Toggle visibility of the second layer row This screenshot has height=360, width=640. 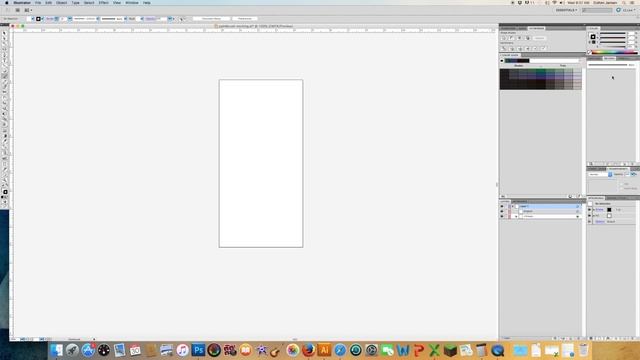(502, 211)
